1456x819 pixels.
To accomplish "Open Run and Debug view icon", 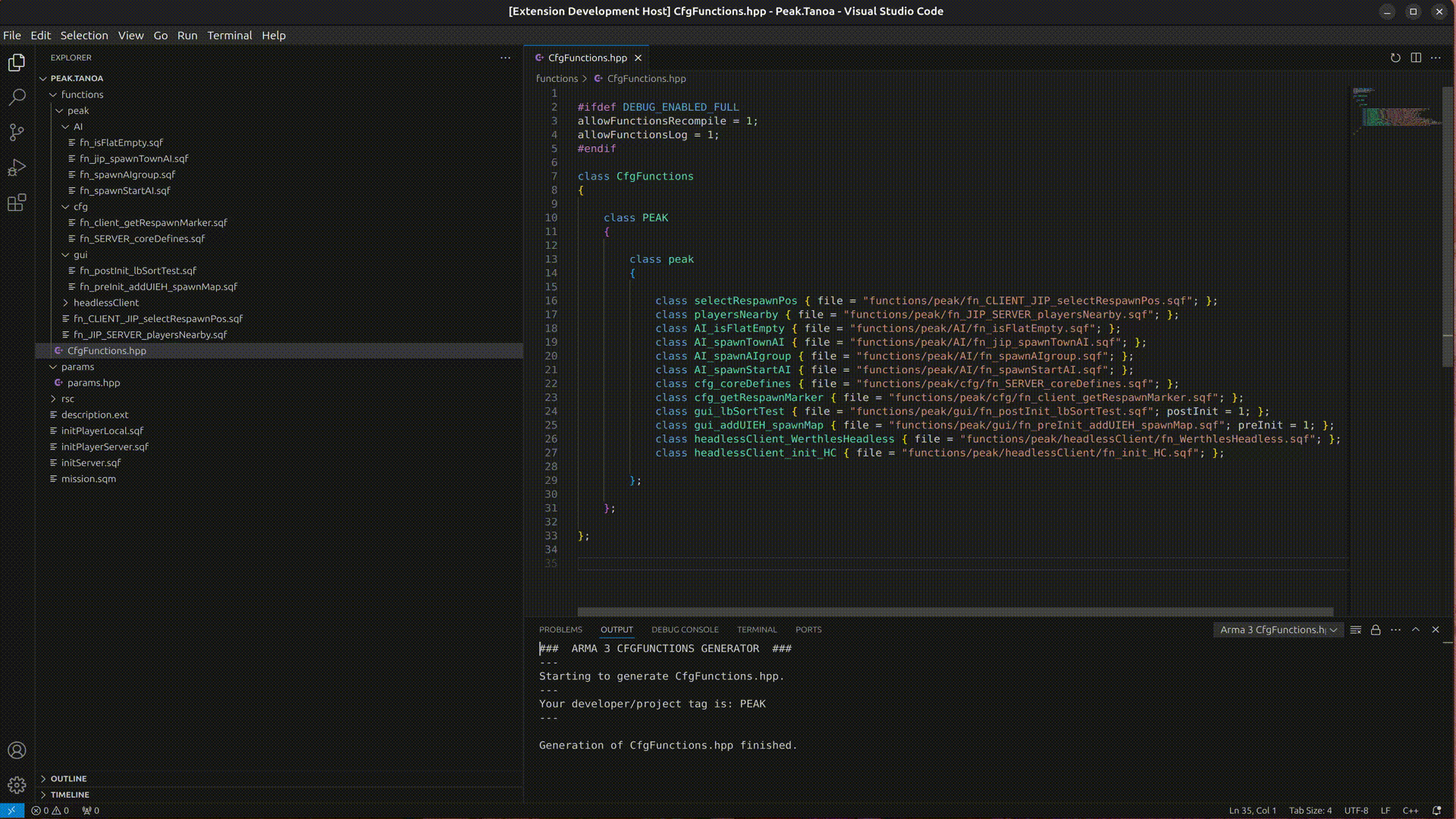I will [x=17, y=168].
